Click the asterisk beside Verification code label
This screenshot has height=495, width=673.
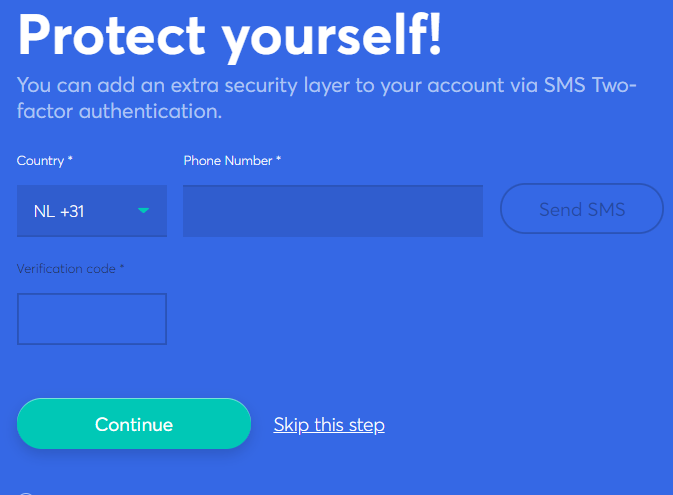(122, 268)
